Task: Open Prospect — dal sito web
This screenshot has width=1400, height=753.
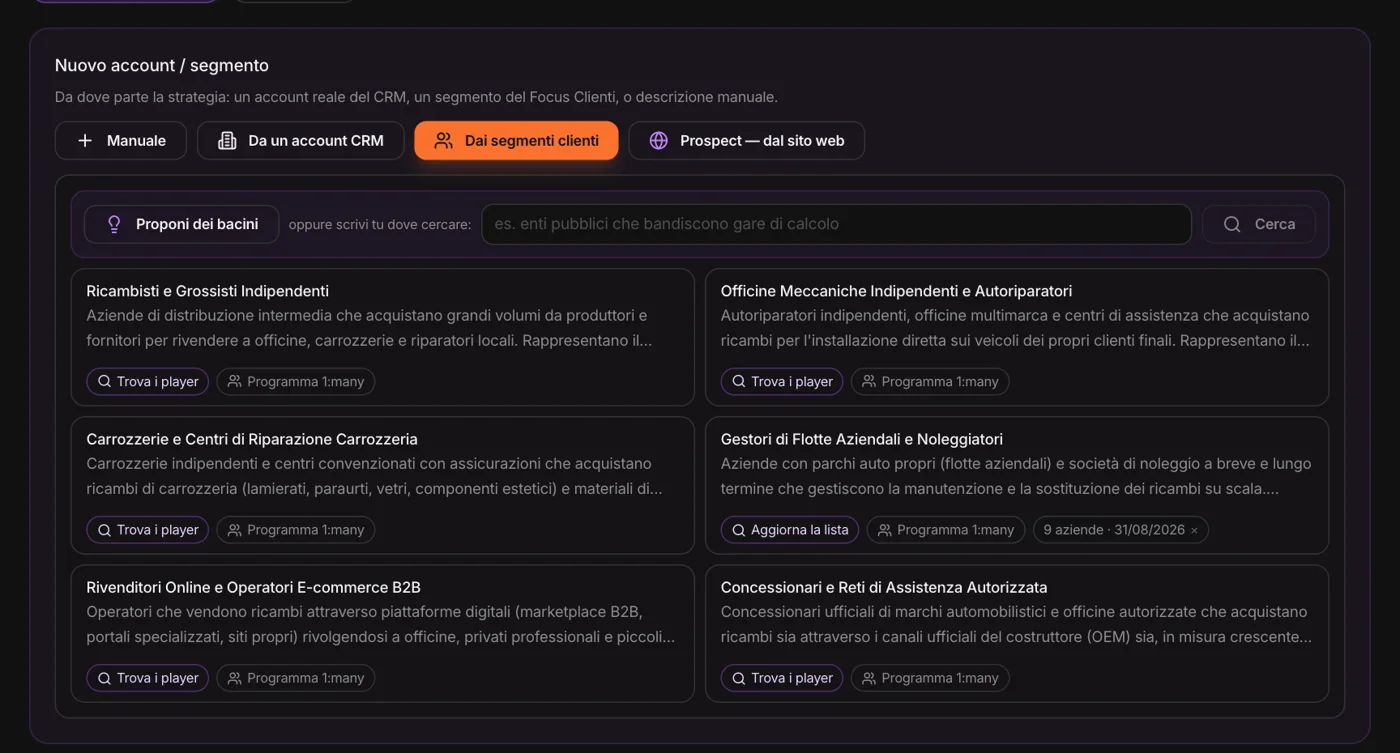Action: pos(746,141)
